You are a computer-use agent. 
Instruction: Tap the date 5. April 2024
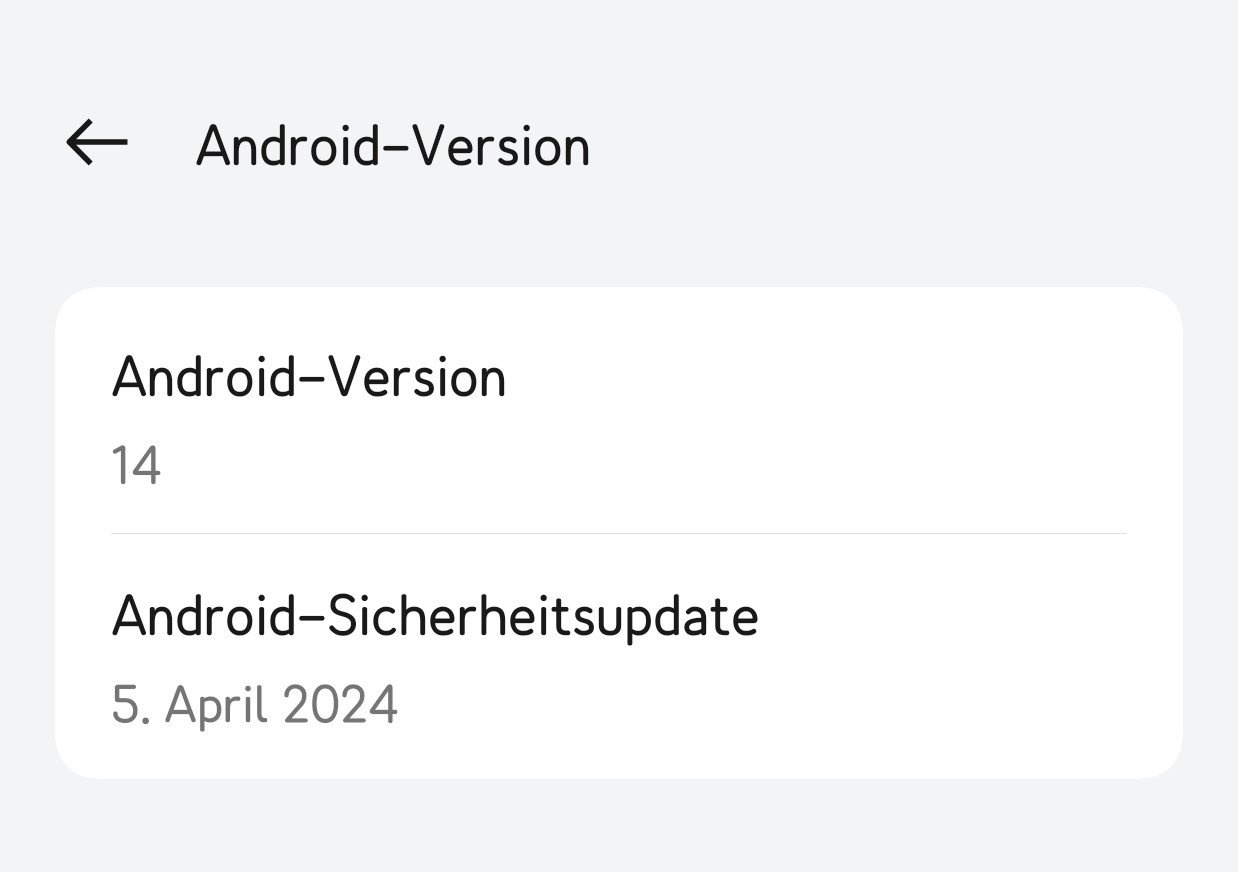254,704
